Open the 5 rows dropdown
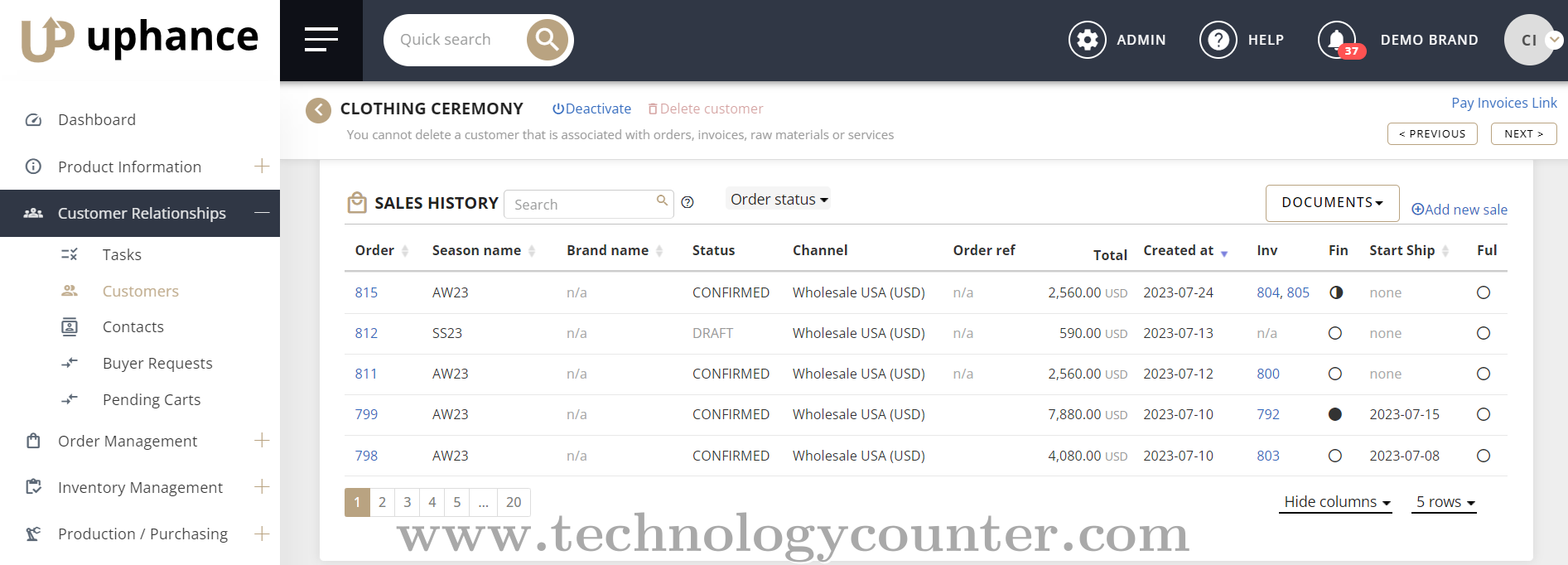Viewport: 1568px width, 565px height. [1445, 502]
